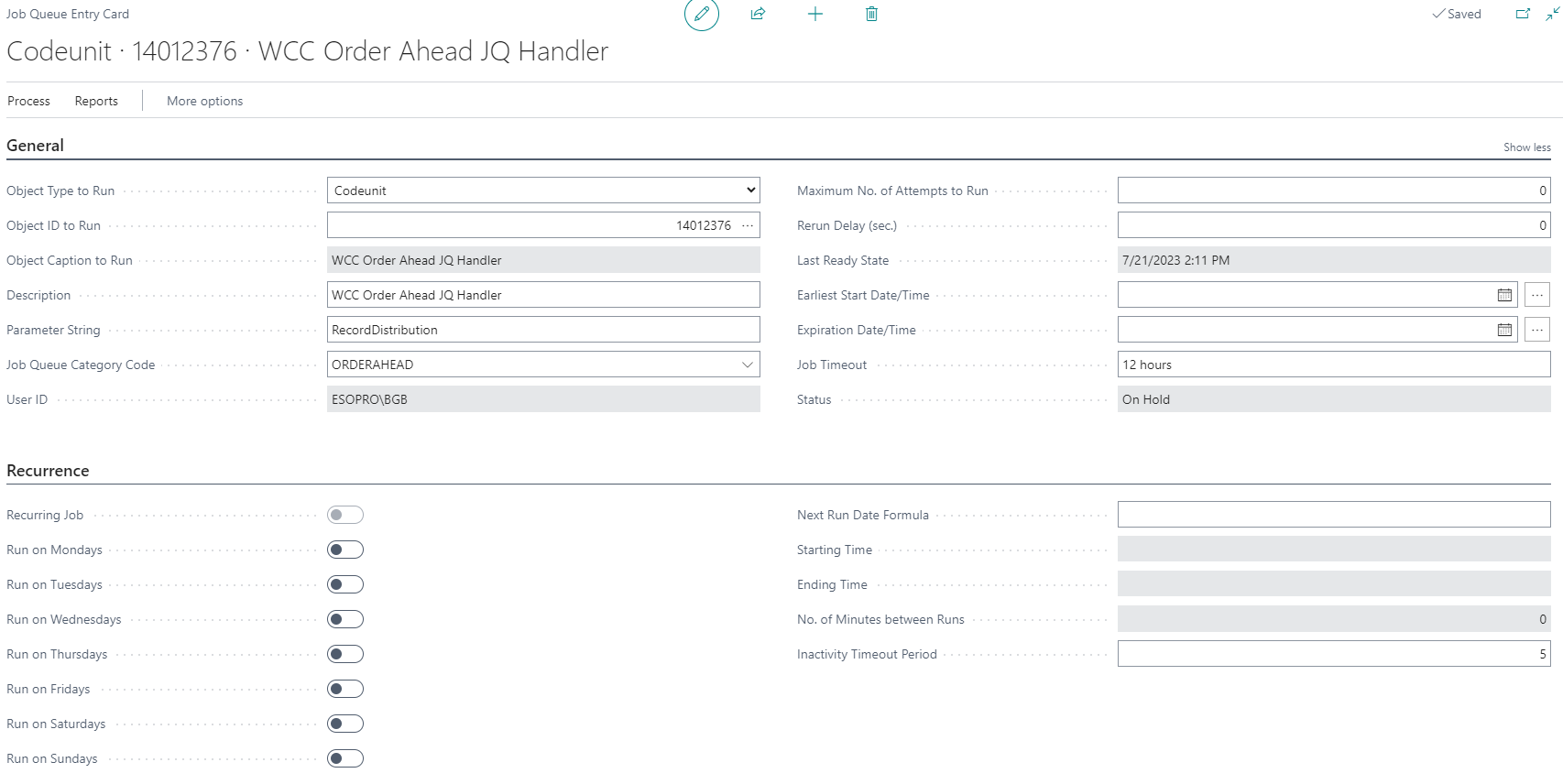The width and height of the screenshot is (1563, 784).
Task: Expand the Job Queue Category Code dropdown
Action: click(748, 365)
